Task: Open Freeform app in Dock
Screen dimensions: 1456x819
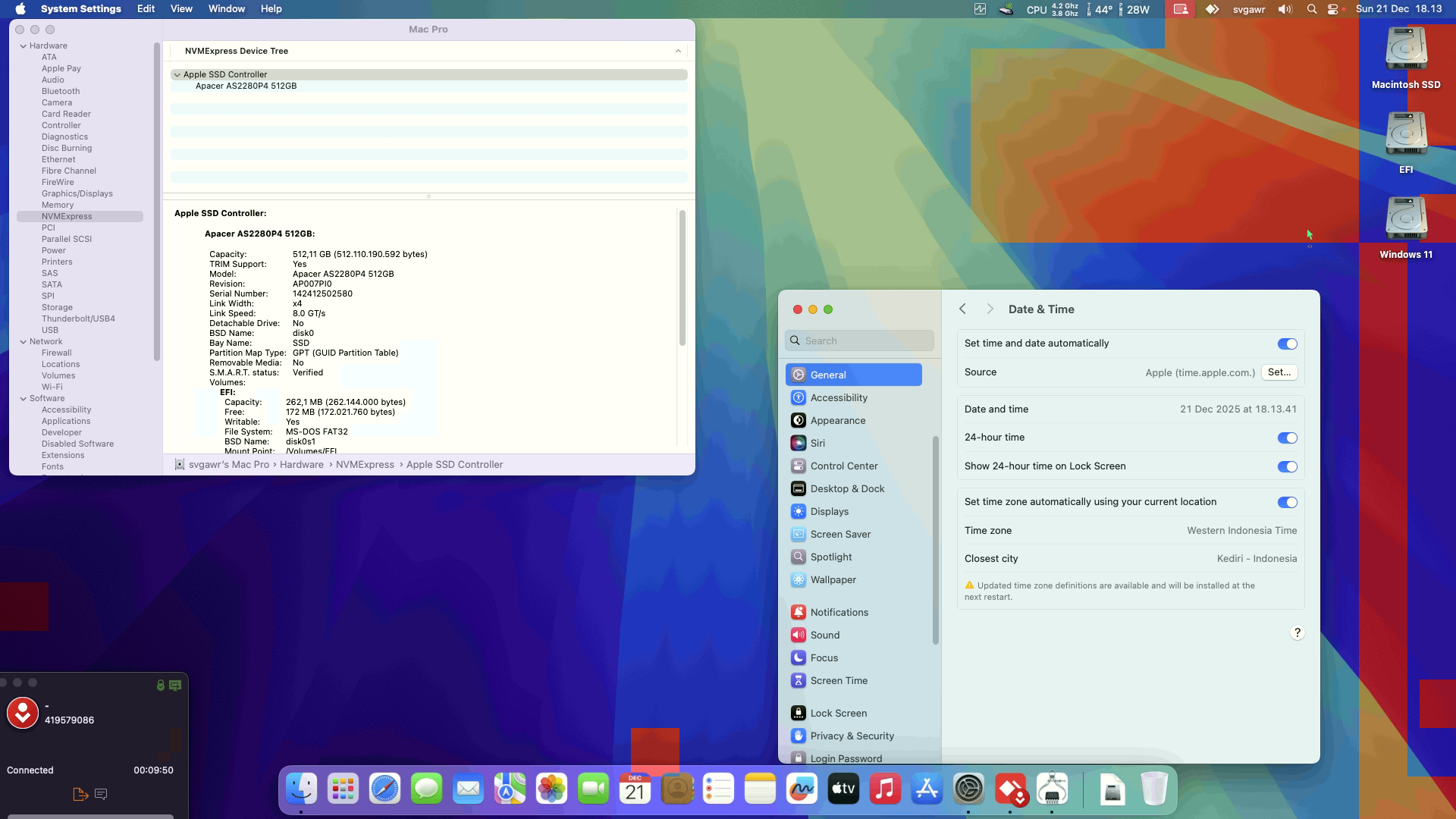Action: pyautogui.click(x=802, y=789)
